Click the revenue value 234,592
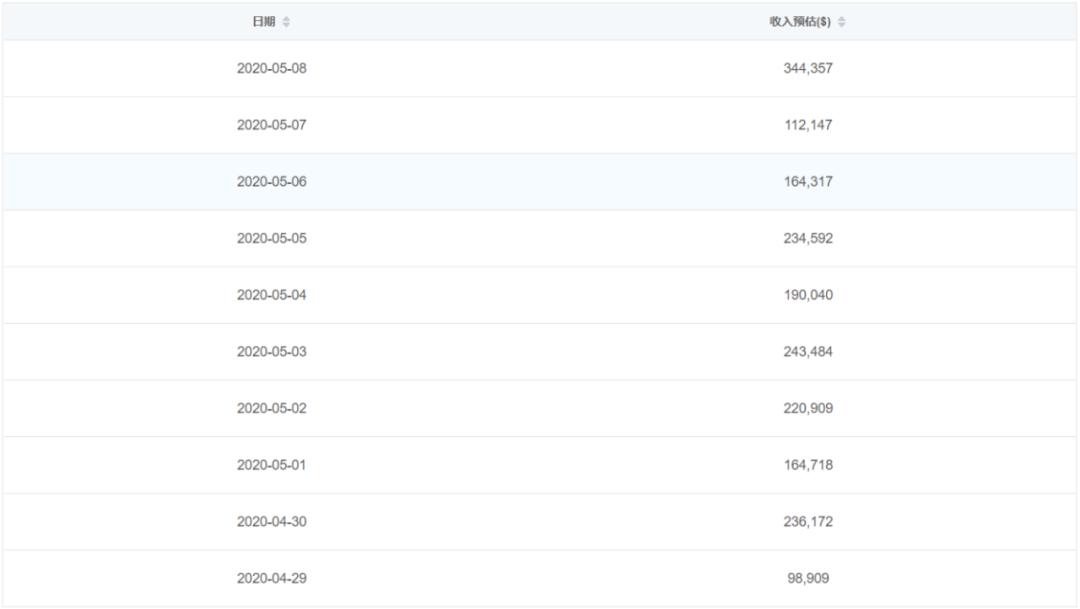This screenshot has height=609, width=1080. click(x=808, y=239)
